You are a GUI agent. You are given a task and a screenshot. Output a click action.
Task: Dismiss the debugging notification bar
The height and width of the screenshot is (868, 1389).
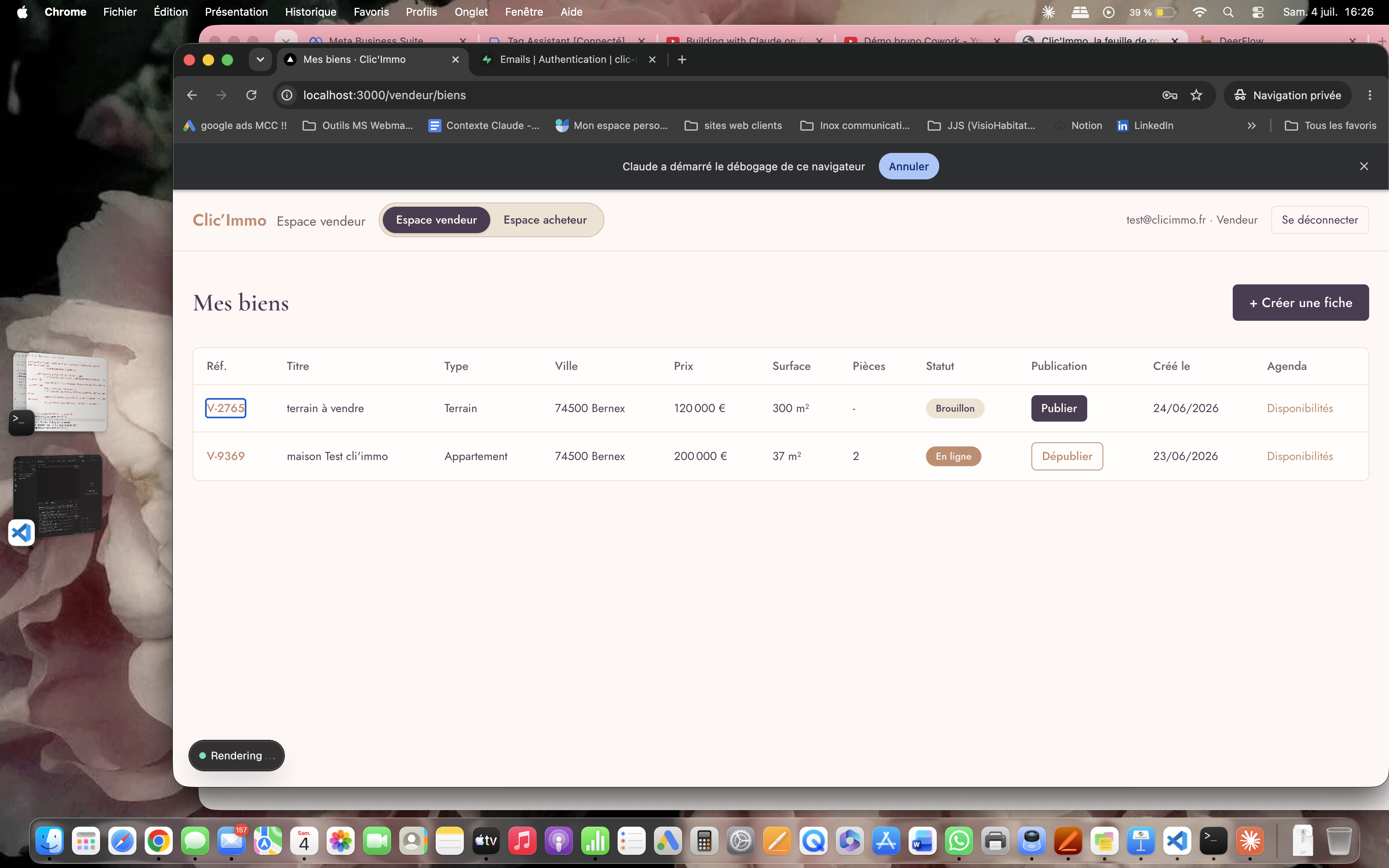point(1364,166)
